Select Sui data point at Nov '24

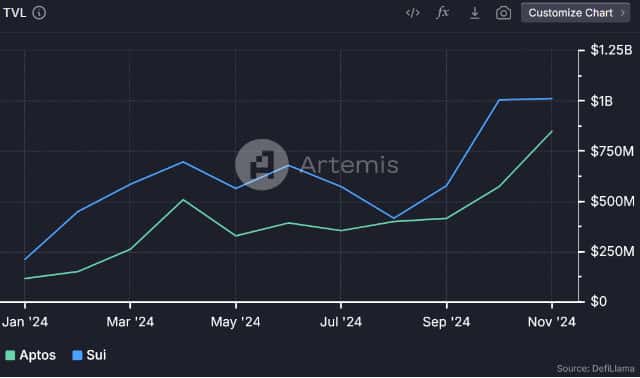click(552, 99)
